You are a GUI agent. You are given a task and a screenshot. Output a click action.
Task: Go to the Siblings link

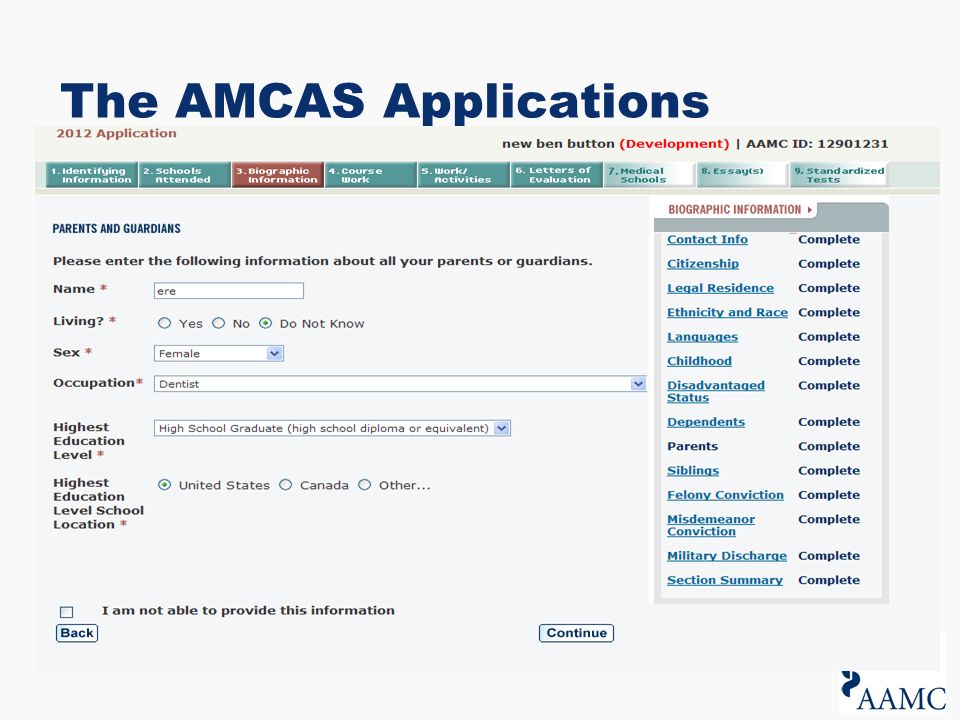click(693, 471)
